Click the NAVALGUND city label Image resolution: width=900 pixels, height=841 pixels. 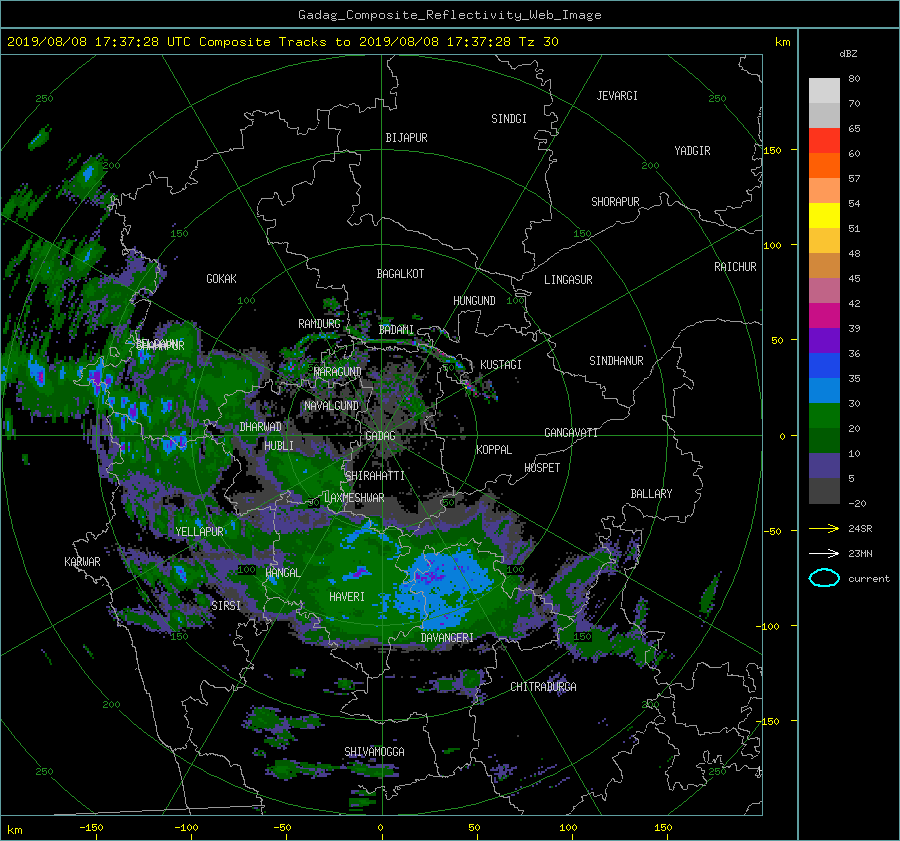tap(331, 406)
